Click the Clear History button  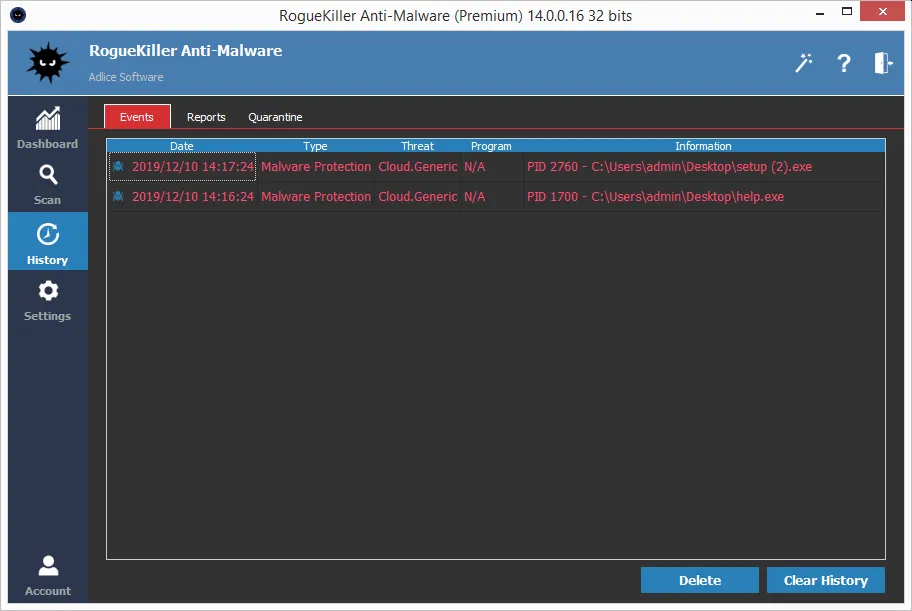pyautogui.click(x=826, y=580)
